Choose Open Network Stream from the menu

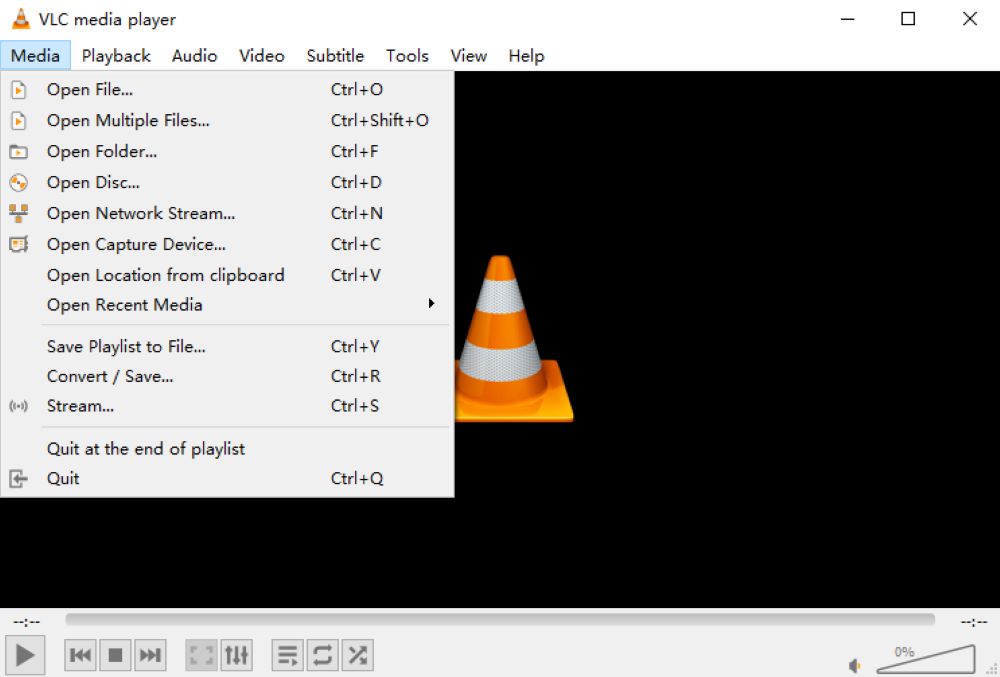click(141, 213)
